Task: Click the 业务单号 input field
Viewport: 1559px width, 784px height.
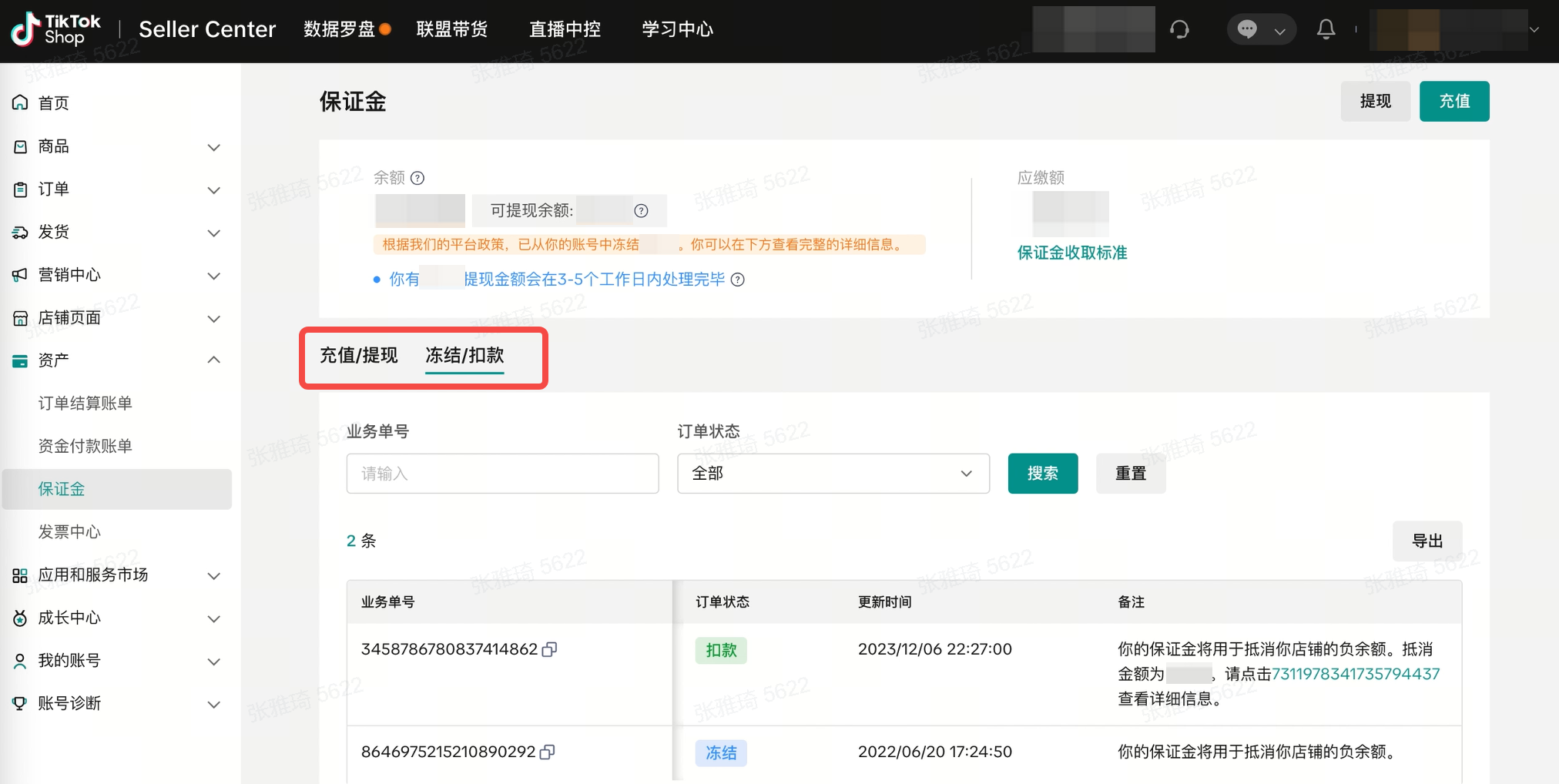Action: (x=502, y=474)
